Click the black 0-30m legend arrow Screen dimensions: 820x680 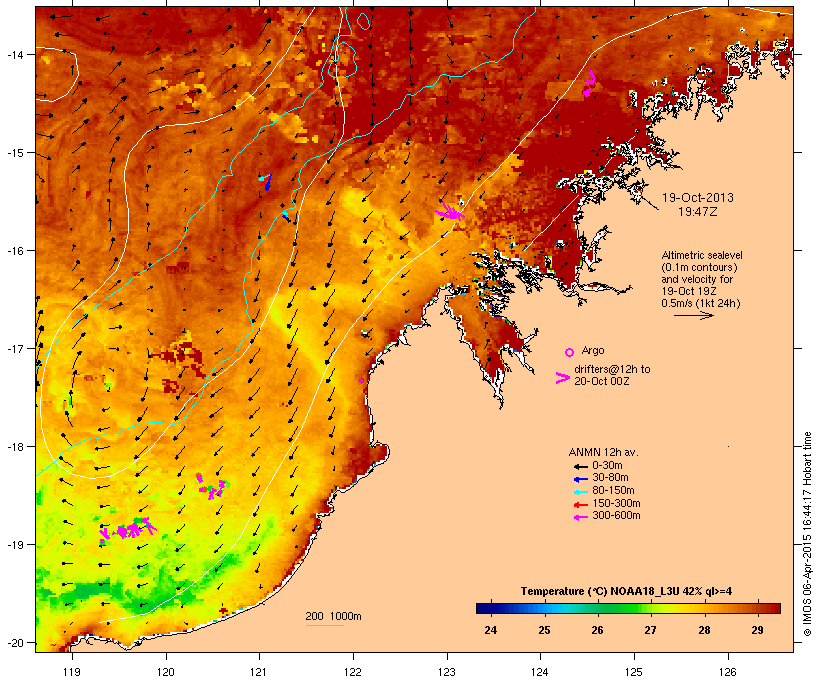pyautogui.click(x=580, y=466)
